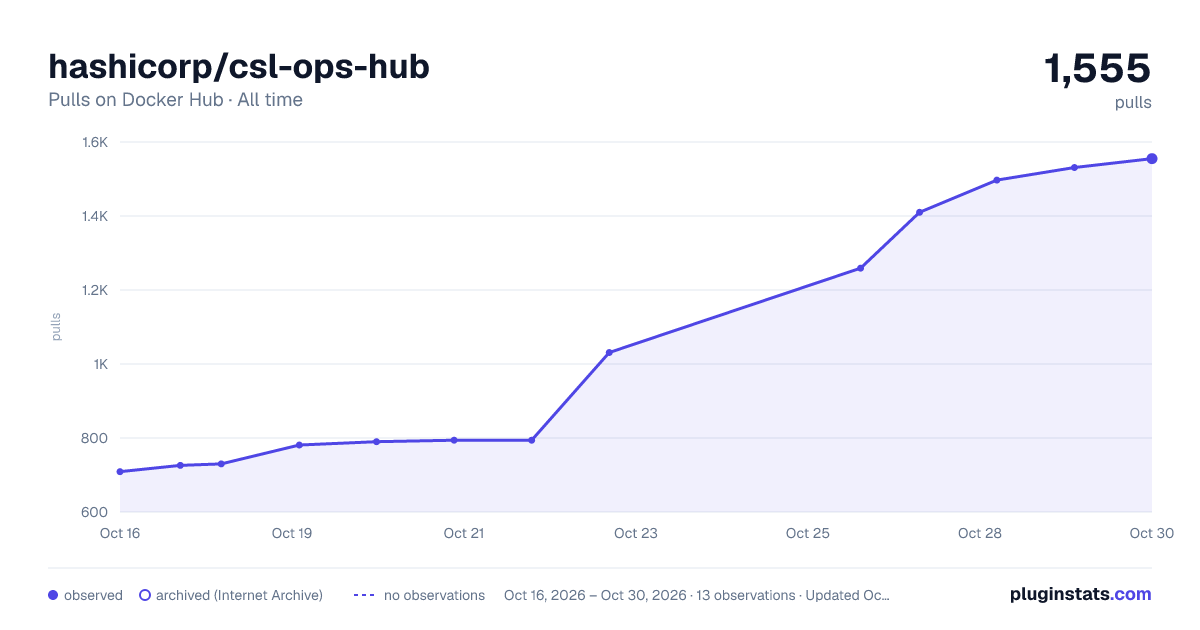Click the date range and observations summary text
The height and width of the screenshot is (630, 1200).
click(697, 595)
